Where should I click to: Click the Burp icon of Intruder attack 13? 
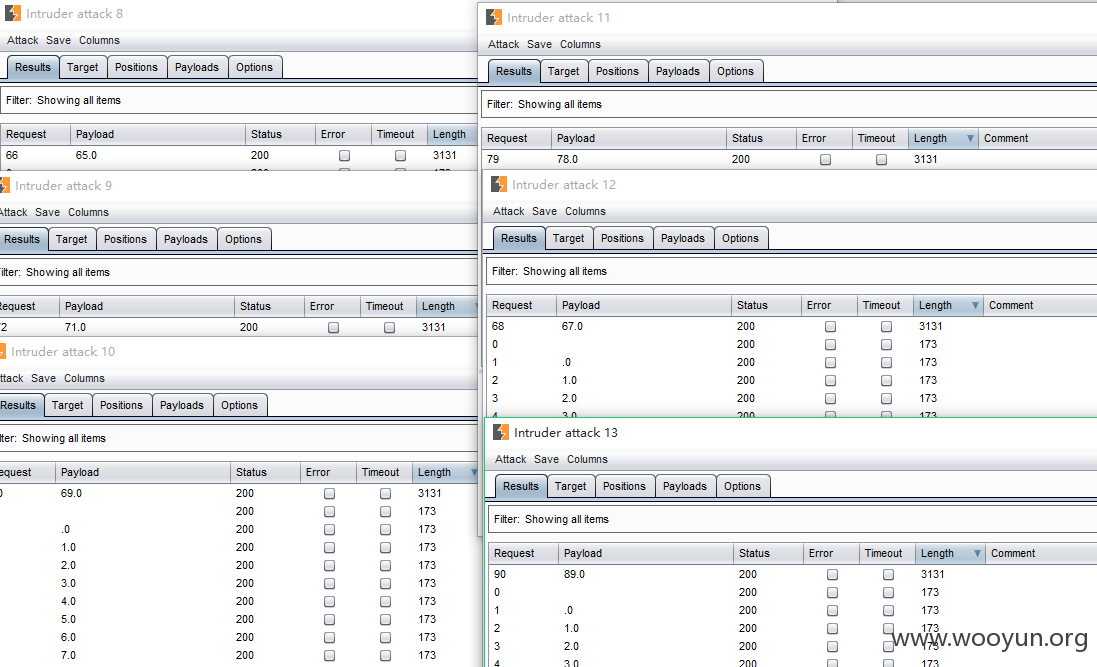point(501,433)
